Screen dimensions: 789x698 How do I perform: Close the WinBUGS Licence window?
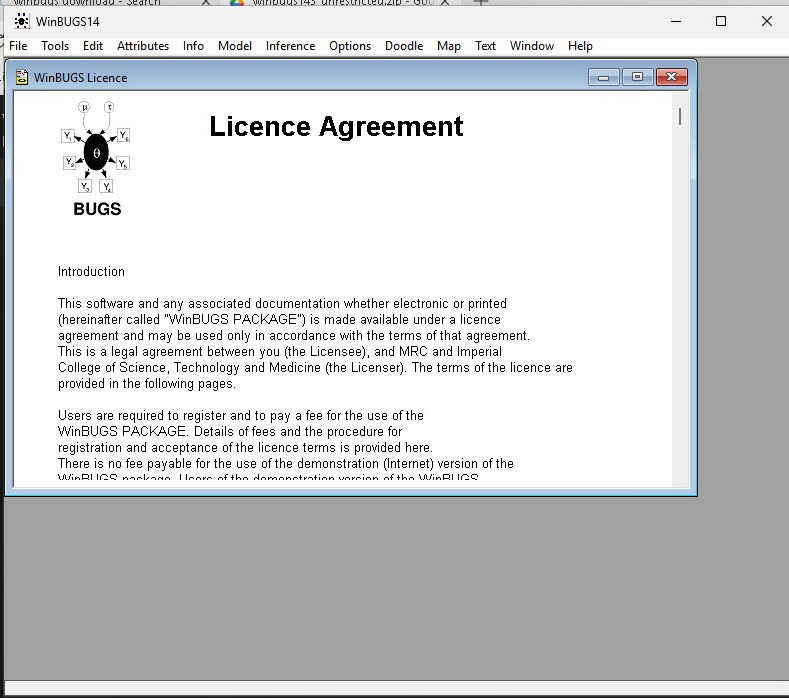[x=671, y=77]
